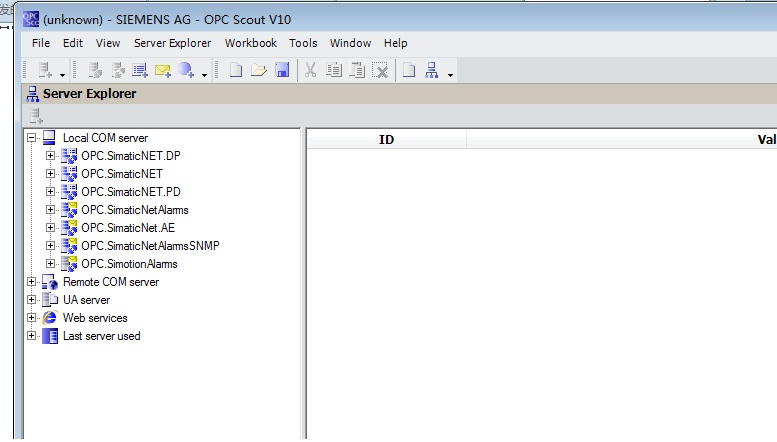
Task: Click the network server explorer toolbar icon
Action: coord(432,70)
